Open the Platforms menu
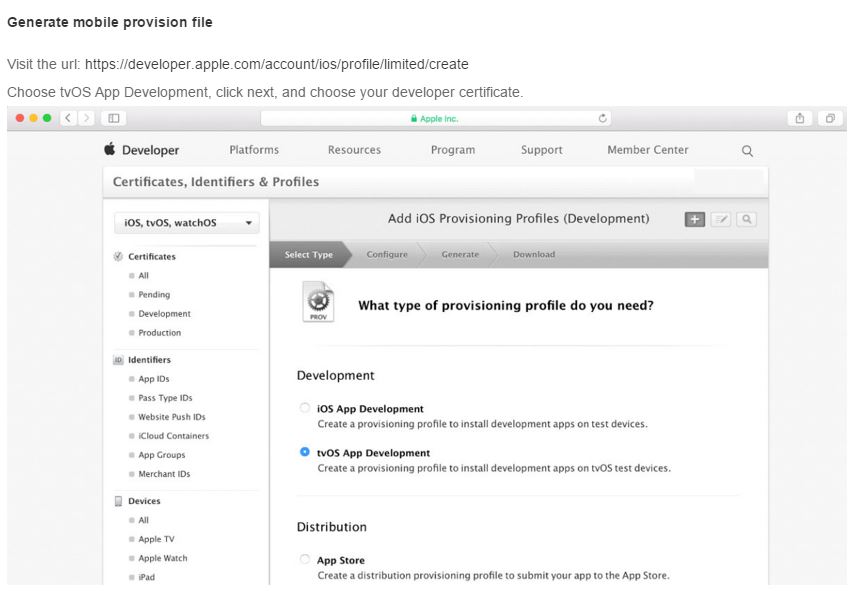 tap(254, 150)
